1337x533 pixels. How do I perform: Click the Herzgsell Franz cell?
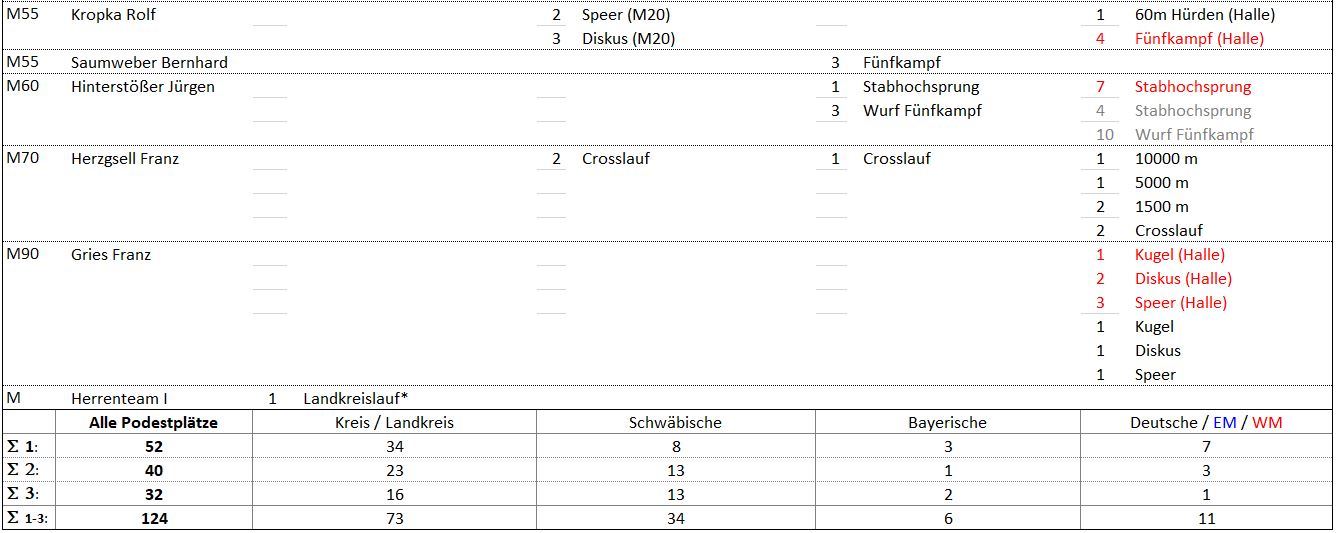tap(125, 158)
